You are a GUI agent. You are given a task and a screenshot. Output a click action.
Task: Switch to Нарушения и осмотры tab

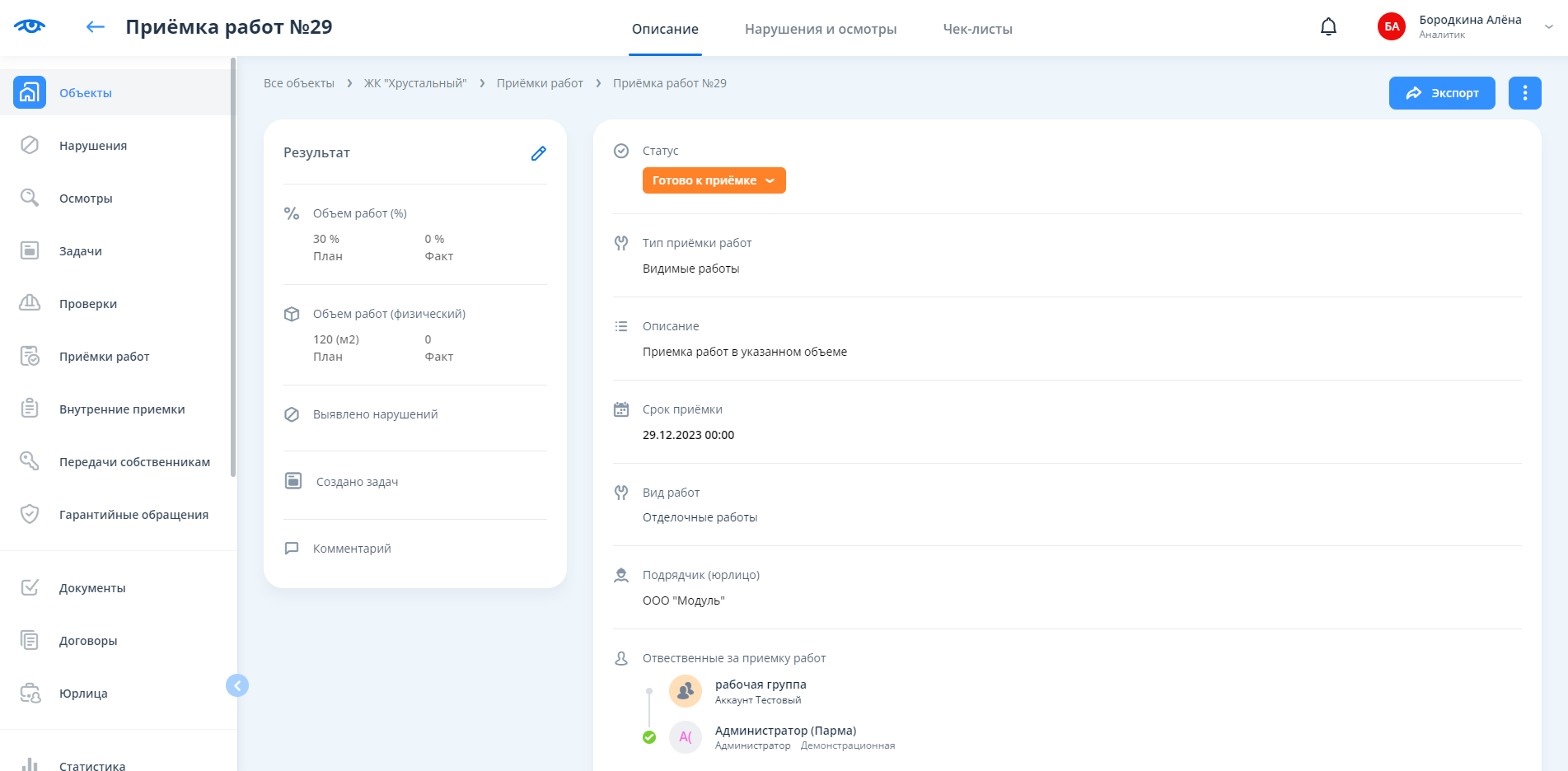click(820, 30)
